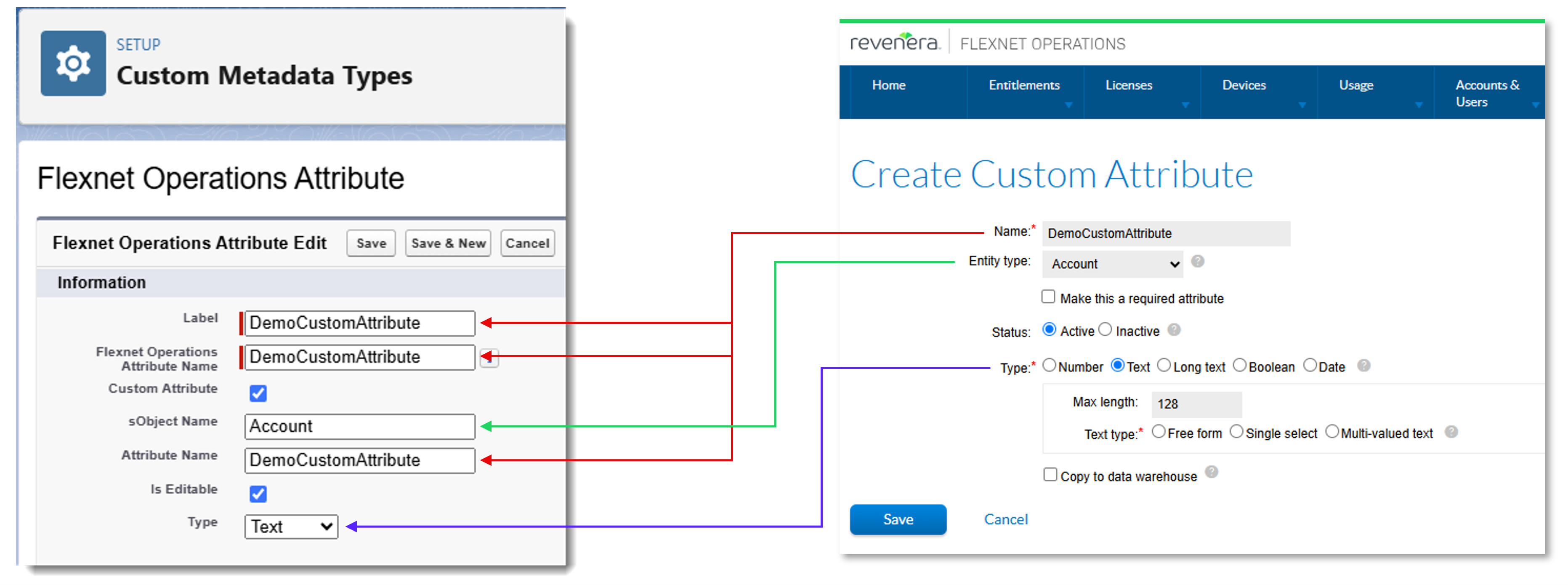This screenshot has height=585, width=1568.
Task: Click the FLEXNET OPERATIONS header text
Action: 1042,44
